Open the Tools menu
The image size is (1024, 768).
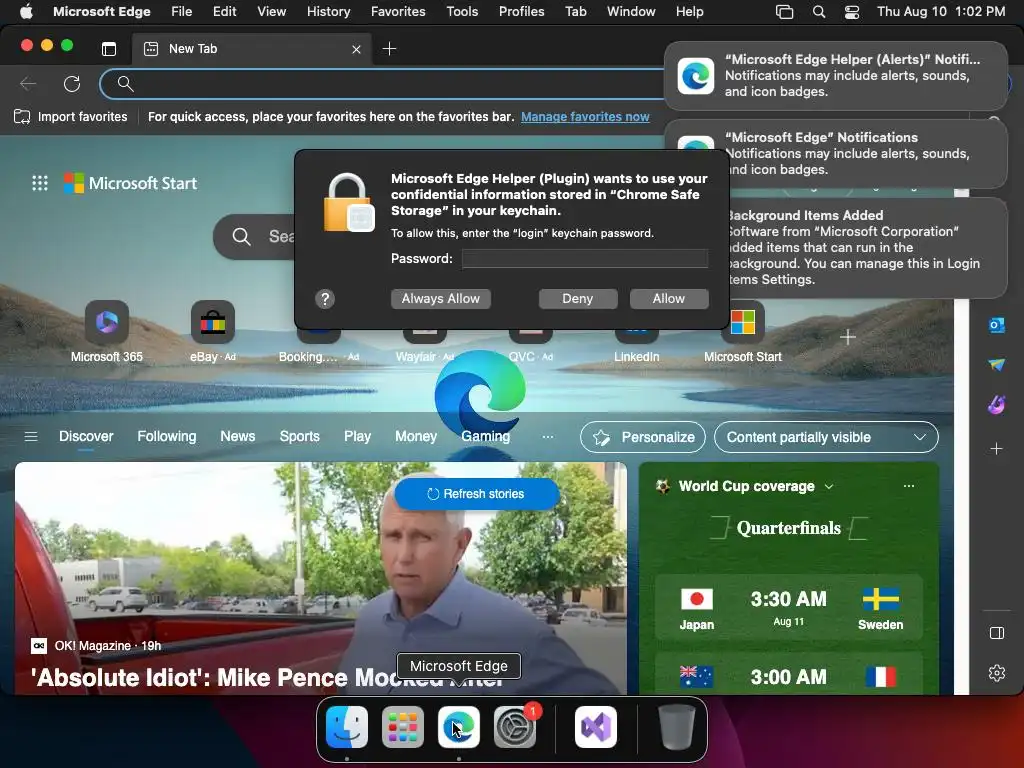(x=462, y=11)
